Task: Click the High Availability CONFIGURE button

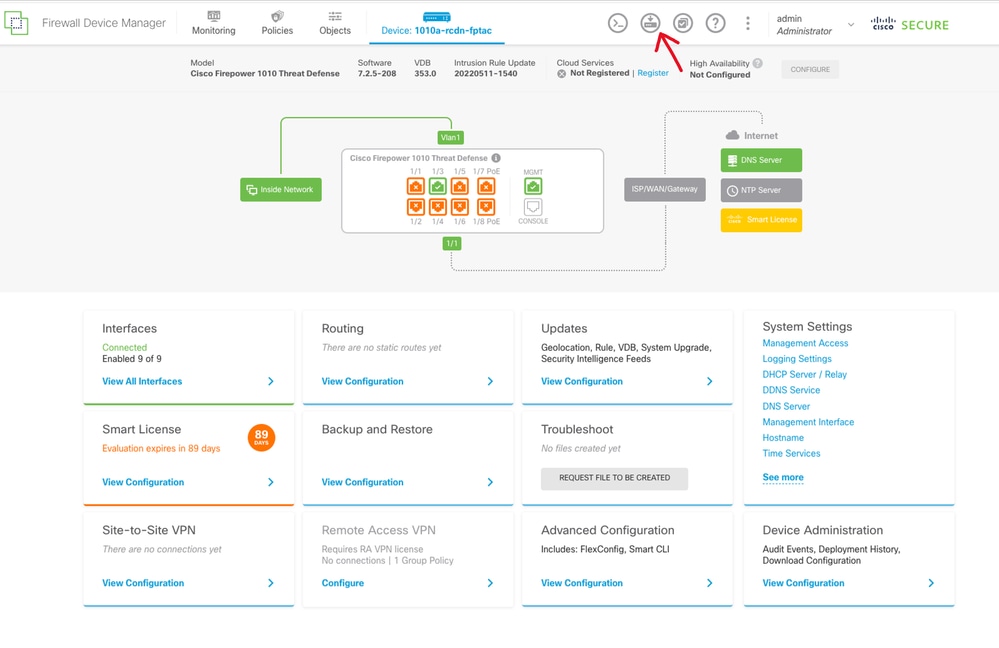Action: [810, 69]
